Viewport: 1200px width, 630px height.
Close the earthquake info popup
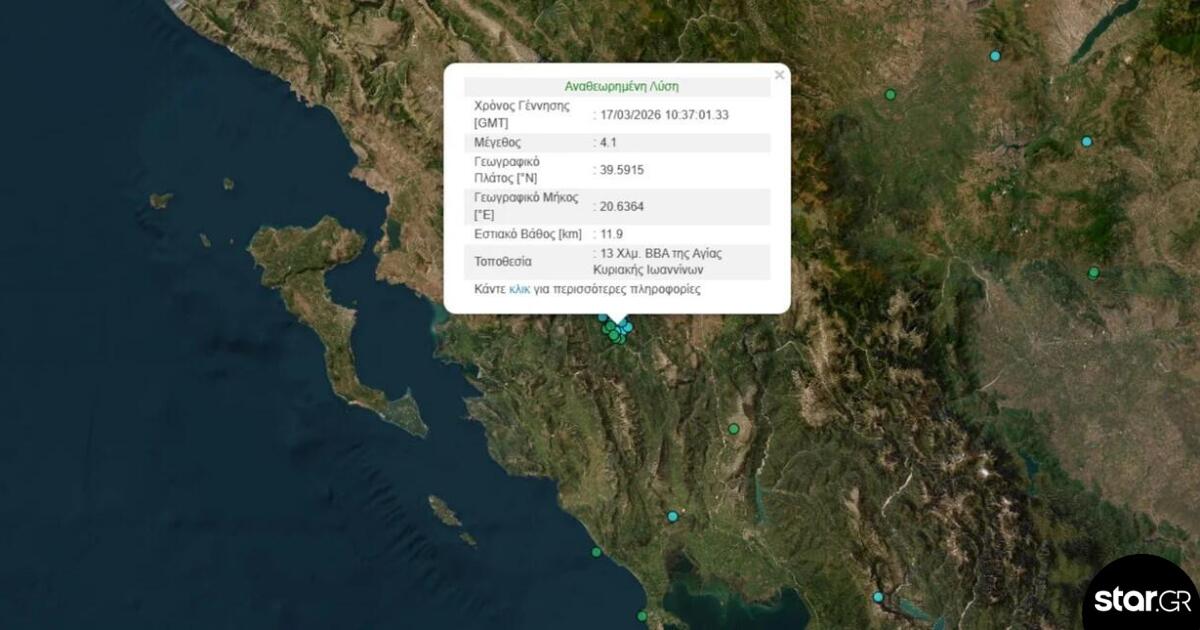779,75
